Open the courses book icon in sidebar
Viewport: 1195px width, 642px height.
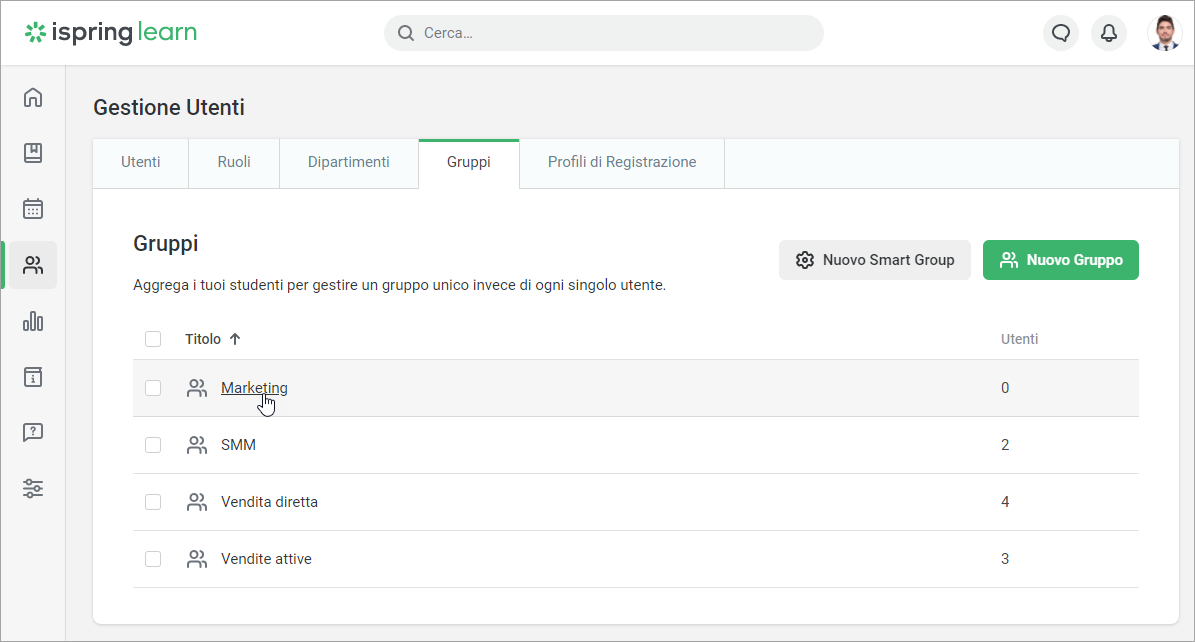coord(33,153)
